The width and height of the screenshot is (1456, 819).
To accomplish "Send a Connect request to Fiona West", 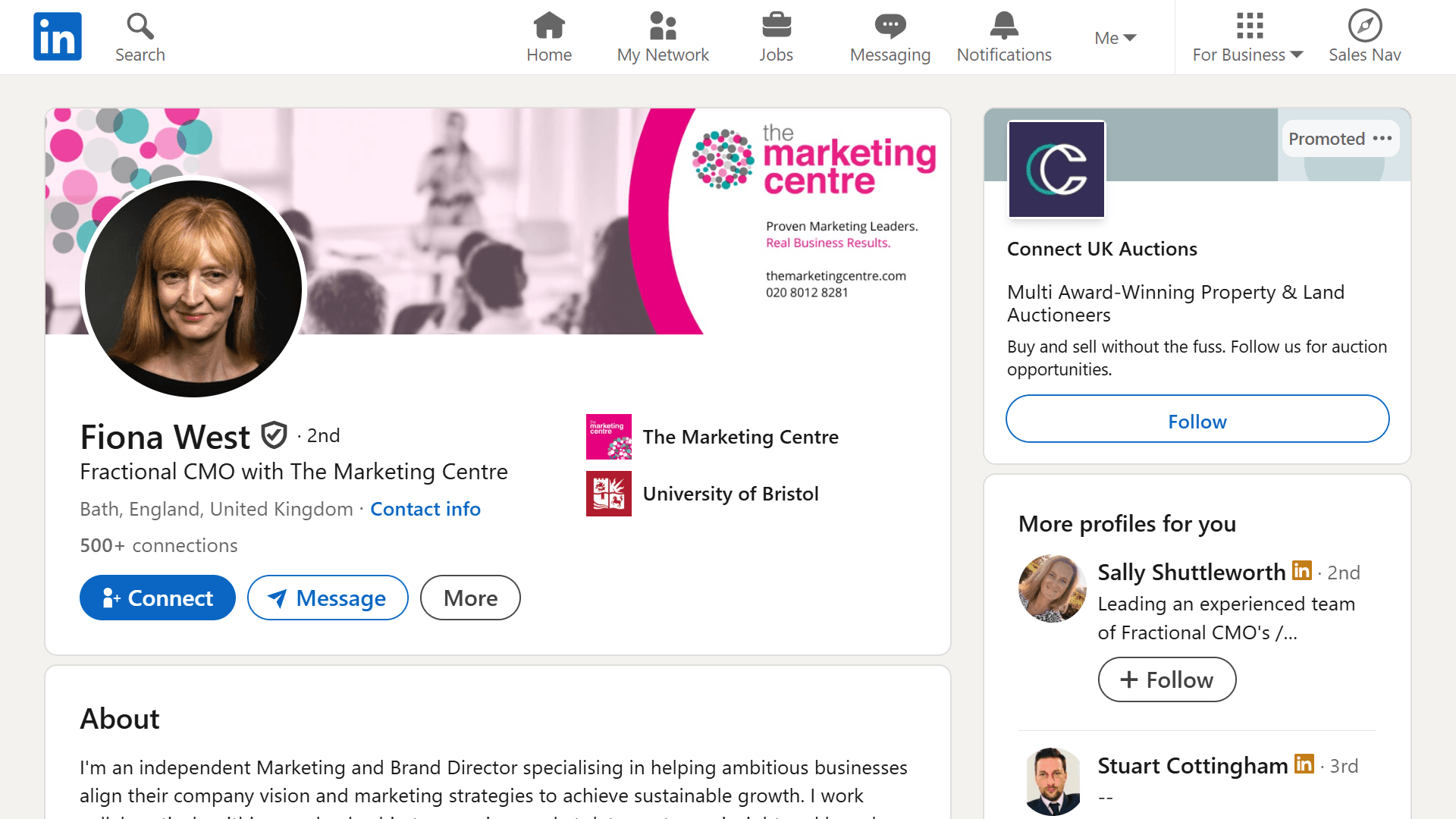I will [x=157, y=598].
